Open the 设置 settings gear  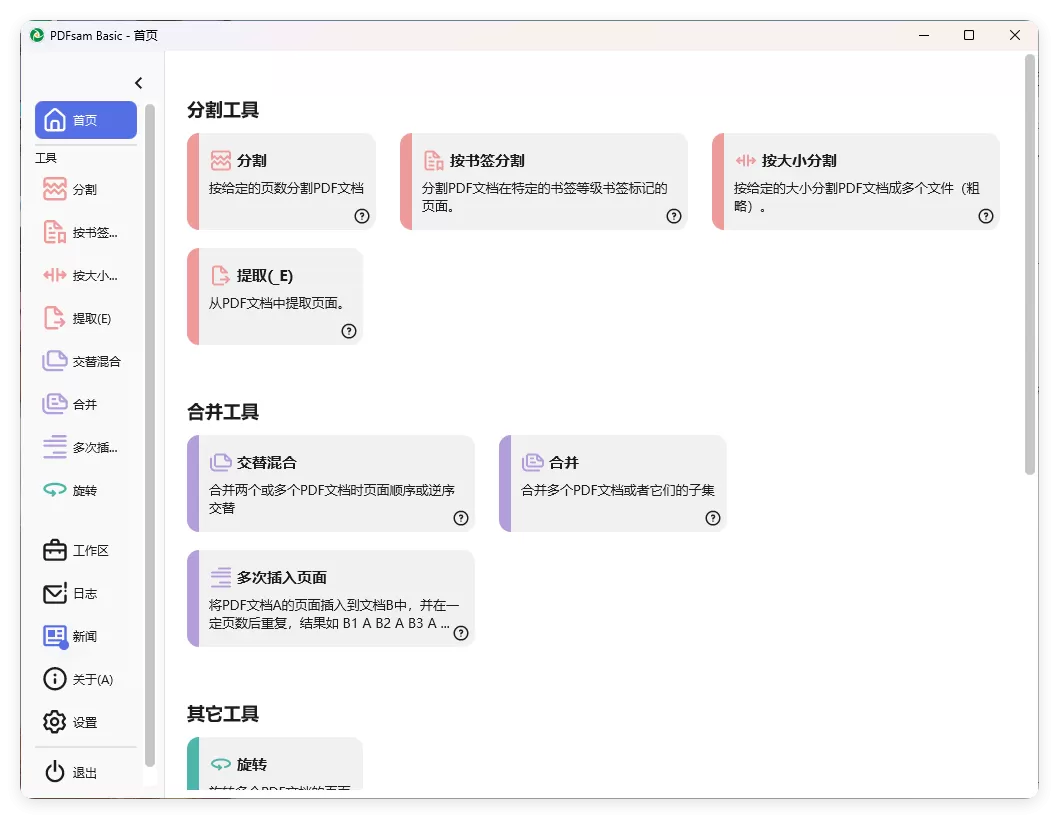(55, 722)
